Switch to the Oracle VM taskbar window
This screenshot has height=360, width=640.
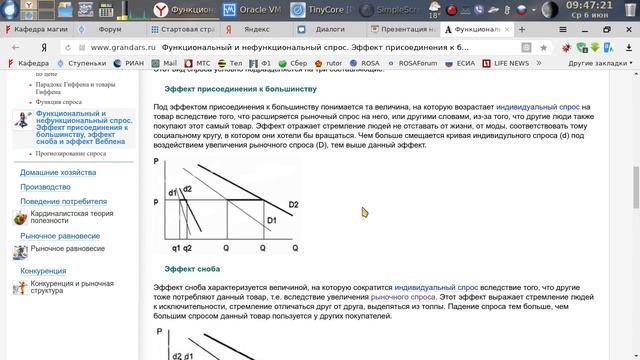pyautogui.click(x=252, y=10)
